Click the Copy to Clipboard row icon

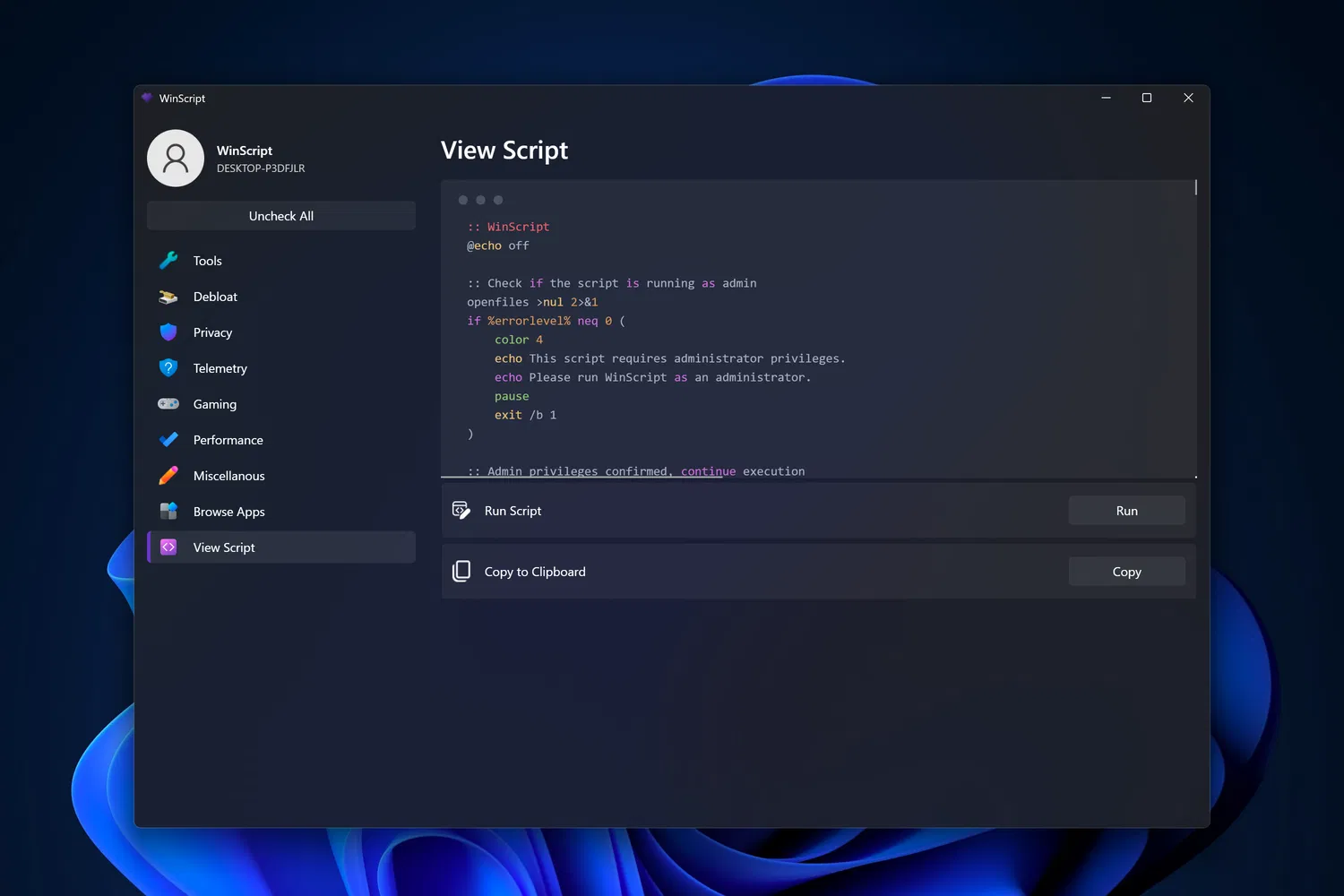pos(461,572)
